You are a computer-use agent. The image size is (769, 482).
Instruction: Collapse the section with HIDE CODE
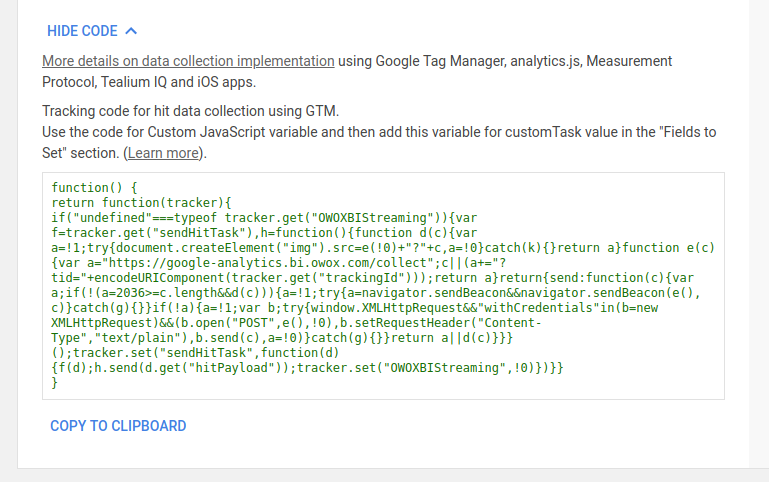(x=92, y=31)
